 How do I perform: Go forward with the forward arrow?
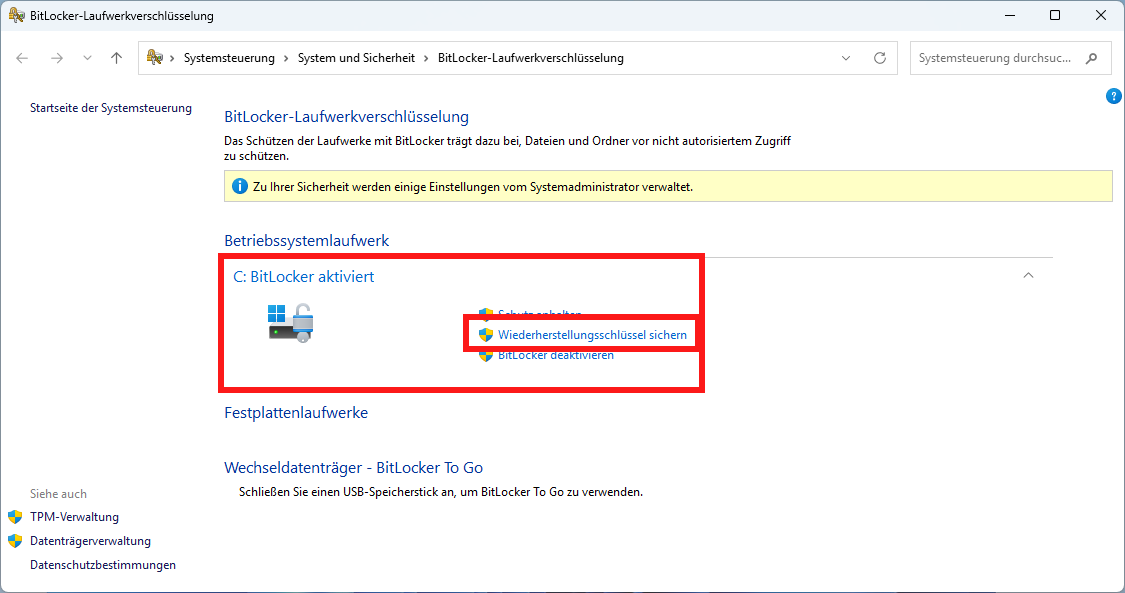(57, 58)
